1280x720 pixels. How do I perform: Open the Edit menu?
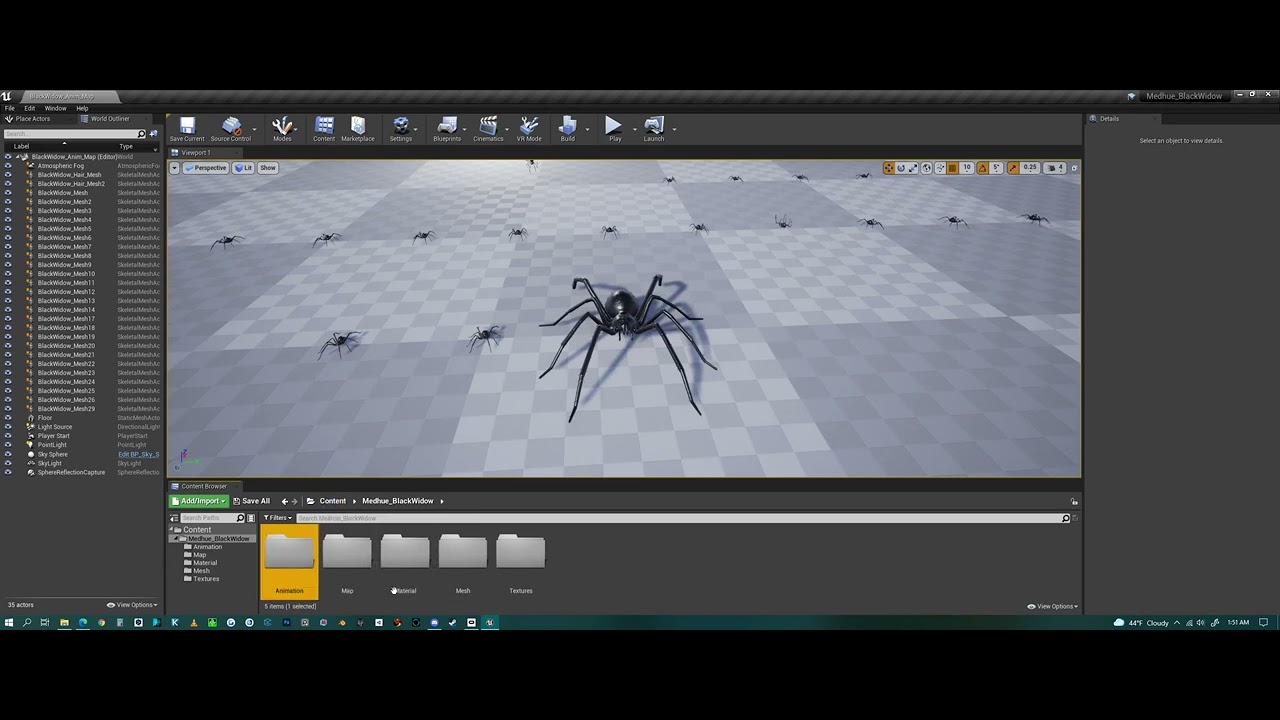30,108
